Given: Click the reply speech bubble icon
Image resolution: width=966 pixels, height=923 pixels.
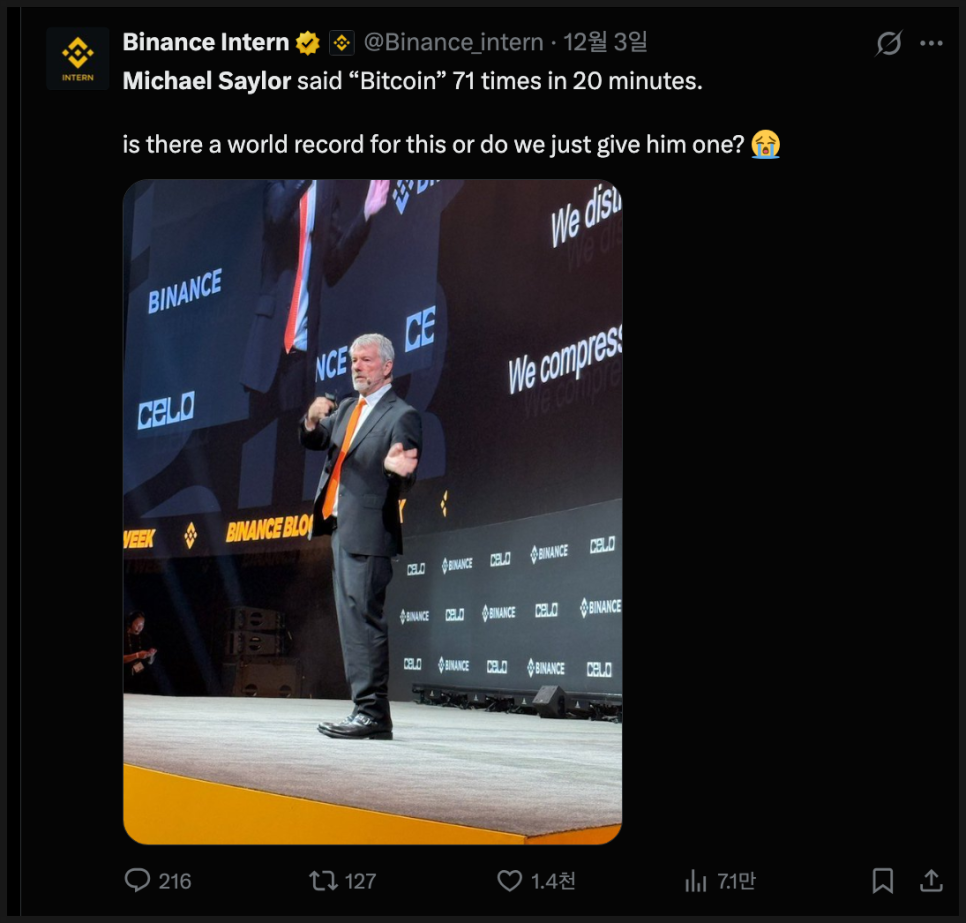Looking at the screenshot, I should point(137,880).
